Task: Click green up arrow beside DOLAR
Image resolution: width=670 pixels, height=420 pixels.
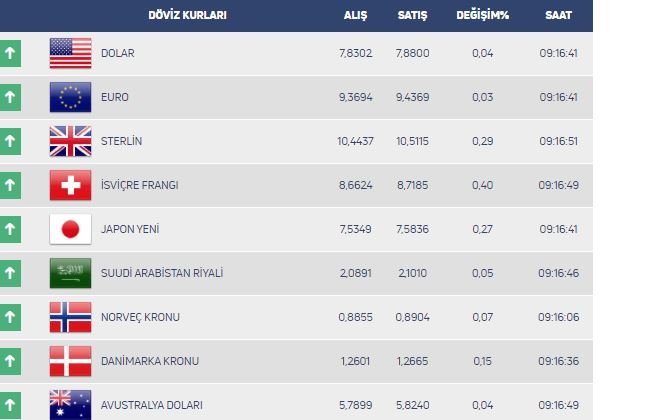Action: (x=10, y=53)
